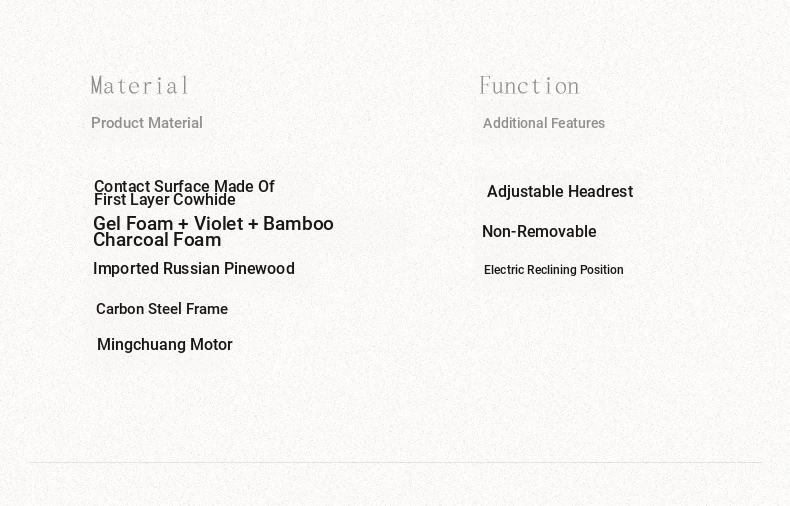This screenshot has height=506, width=790.
Task: Select the 'Gel Foam + Violet + Bamboo' line
Action: click(213, 223)
